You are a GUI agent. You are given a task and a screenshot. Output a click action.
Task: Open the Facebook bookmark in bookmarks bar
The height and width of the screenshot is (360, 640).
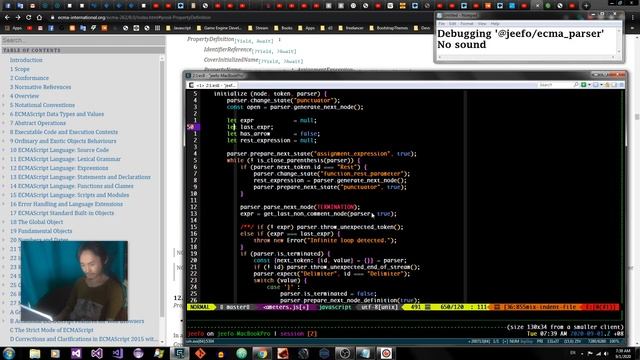51,28
